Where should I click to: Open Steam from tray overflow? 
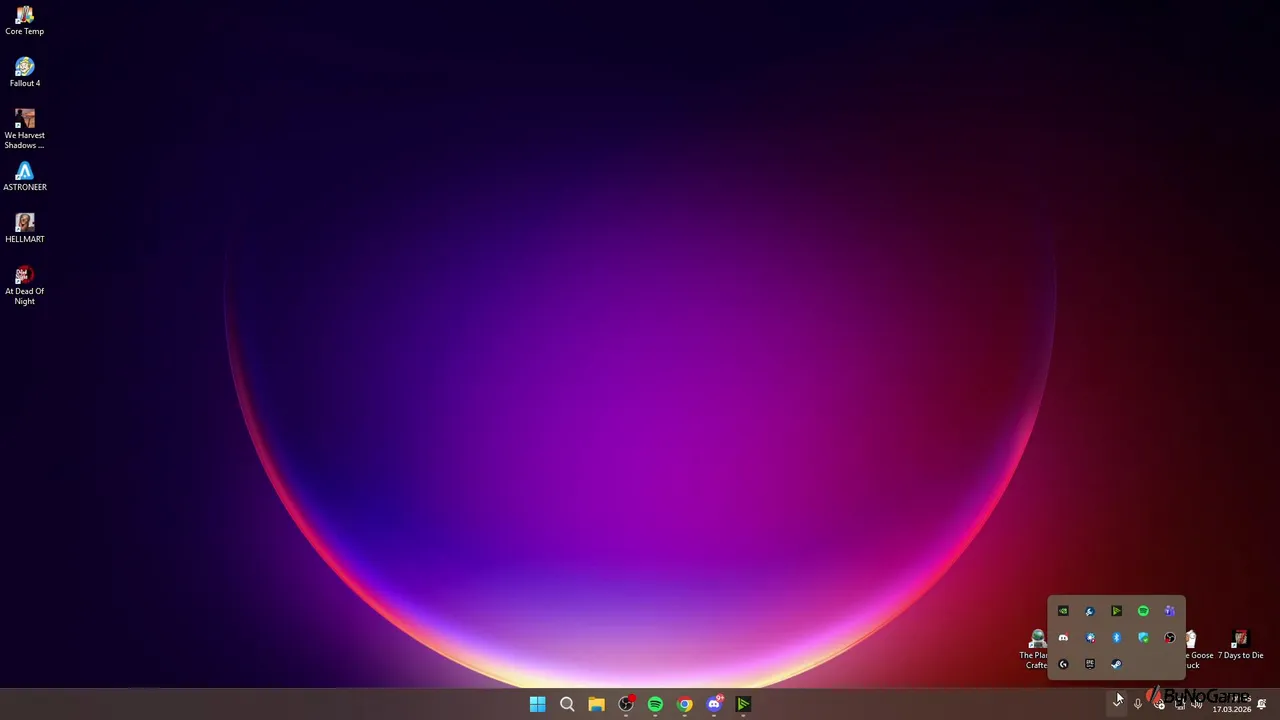(x=1116, y=664)
